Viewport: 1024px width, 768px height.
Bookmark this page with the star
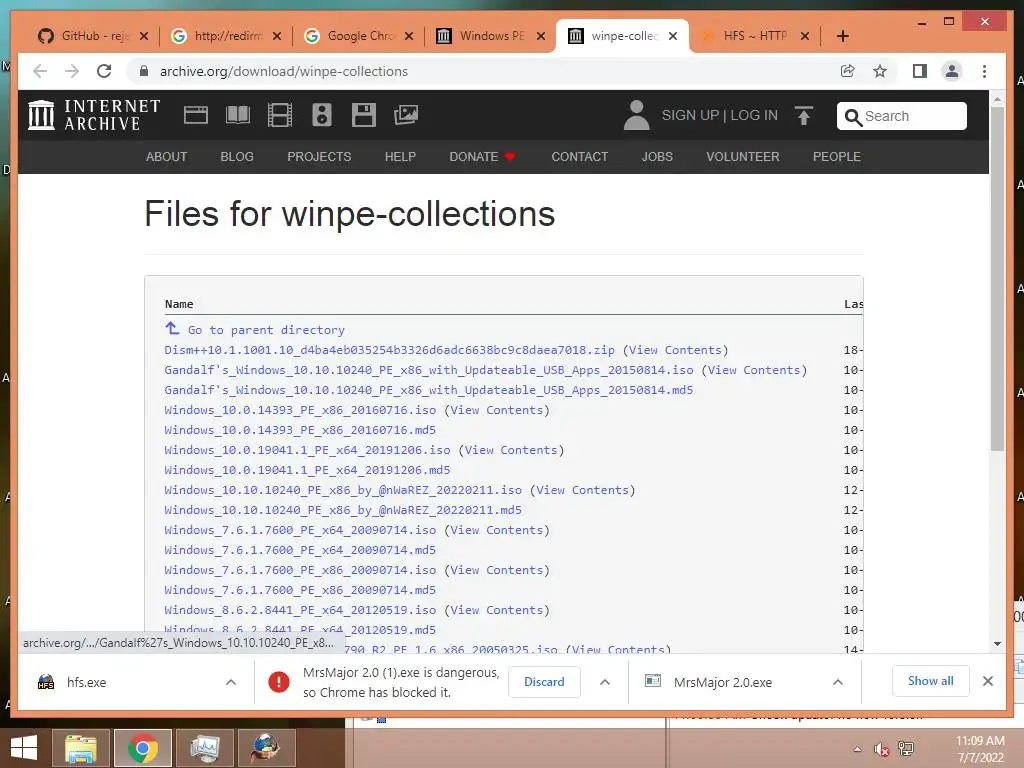click(x=880, y=71)
